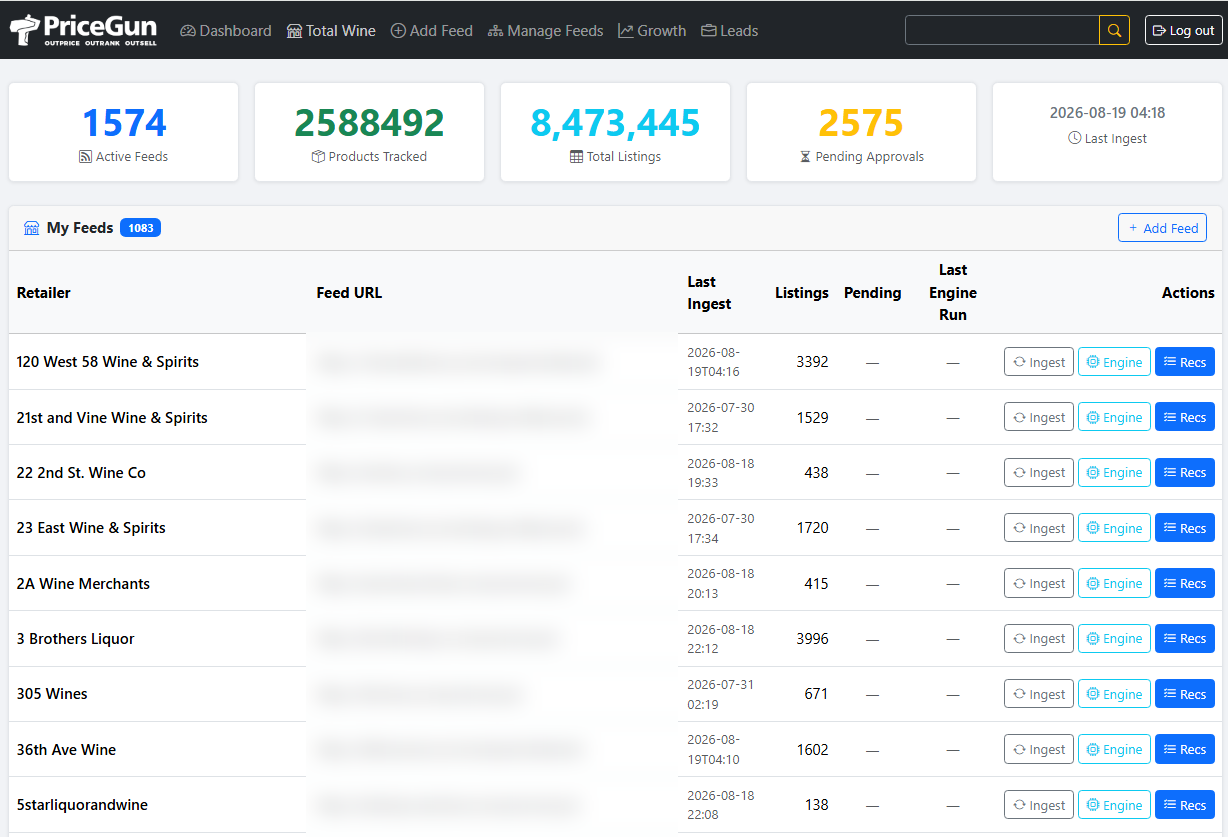Run Engine for 36th Ave Wine
Screen dimensions: 1228x837
click(1114, 749)
